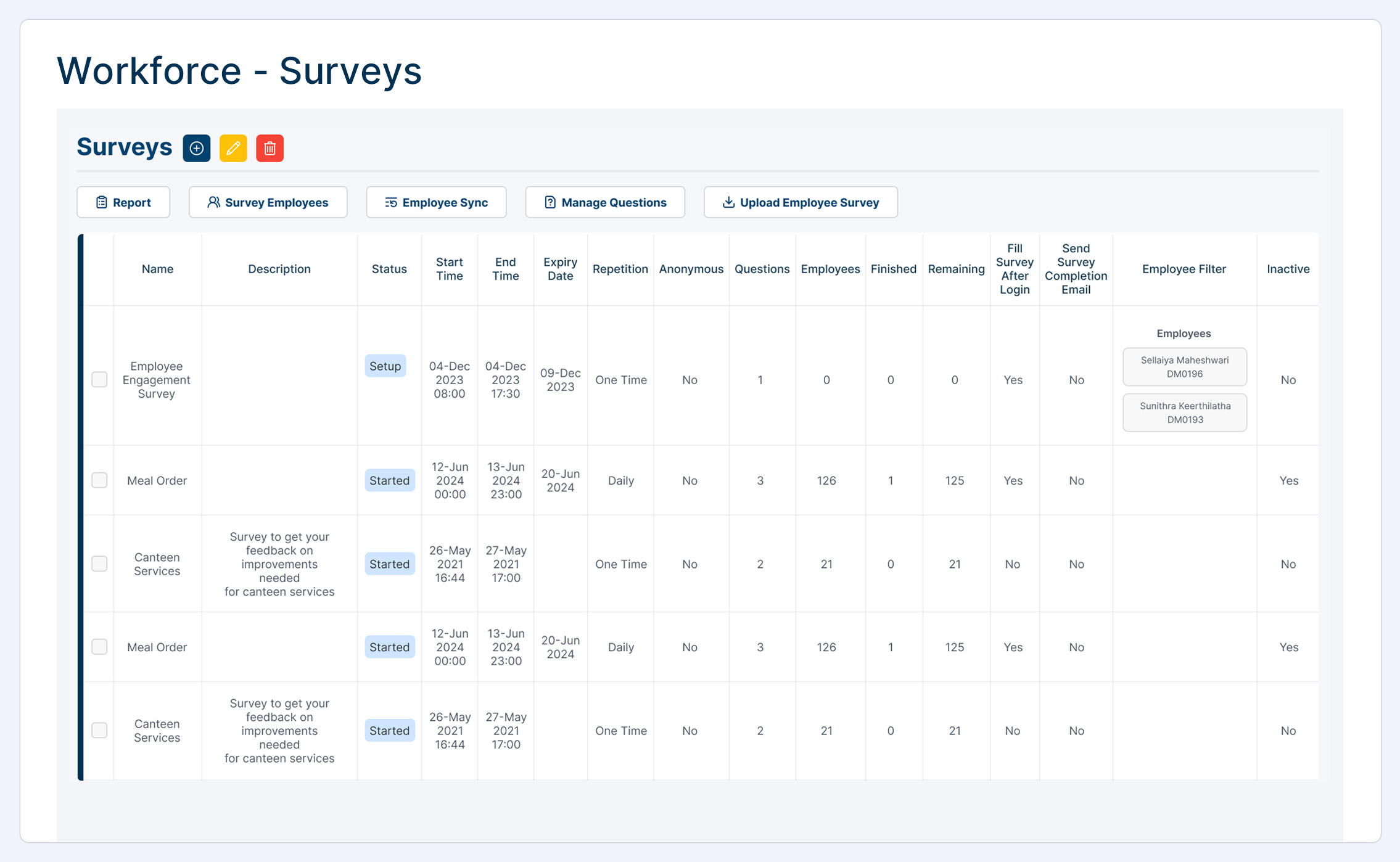Select the first Meal Order row checkbox
Viewport: 1400px width, 862px height.
click(x=99, y=480)
